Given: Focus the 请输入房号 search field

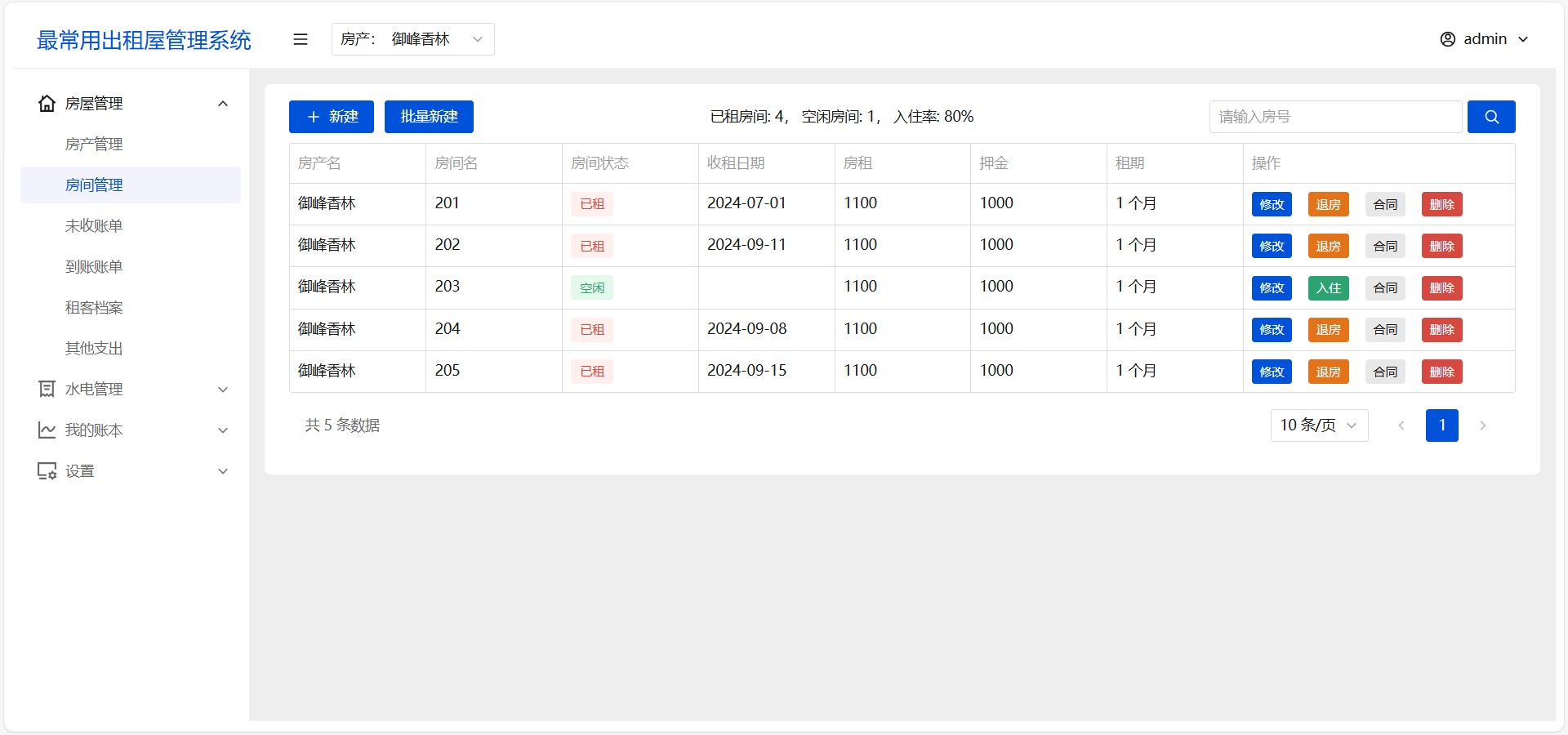Looking at the screenshot, I should click(1335, 117).
